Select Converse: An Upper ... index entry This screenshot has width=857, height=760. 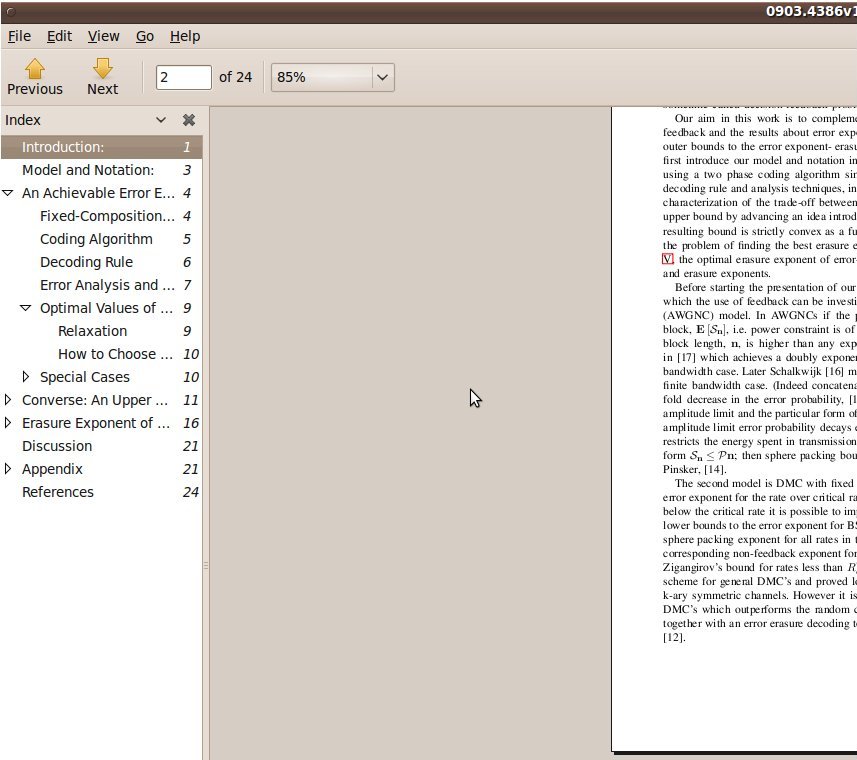tap(102, 400)
